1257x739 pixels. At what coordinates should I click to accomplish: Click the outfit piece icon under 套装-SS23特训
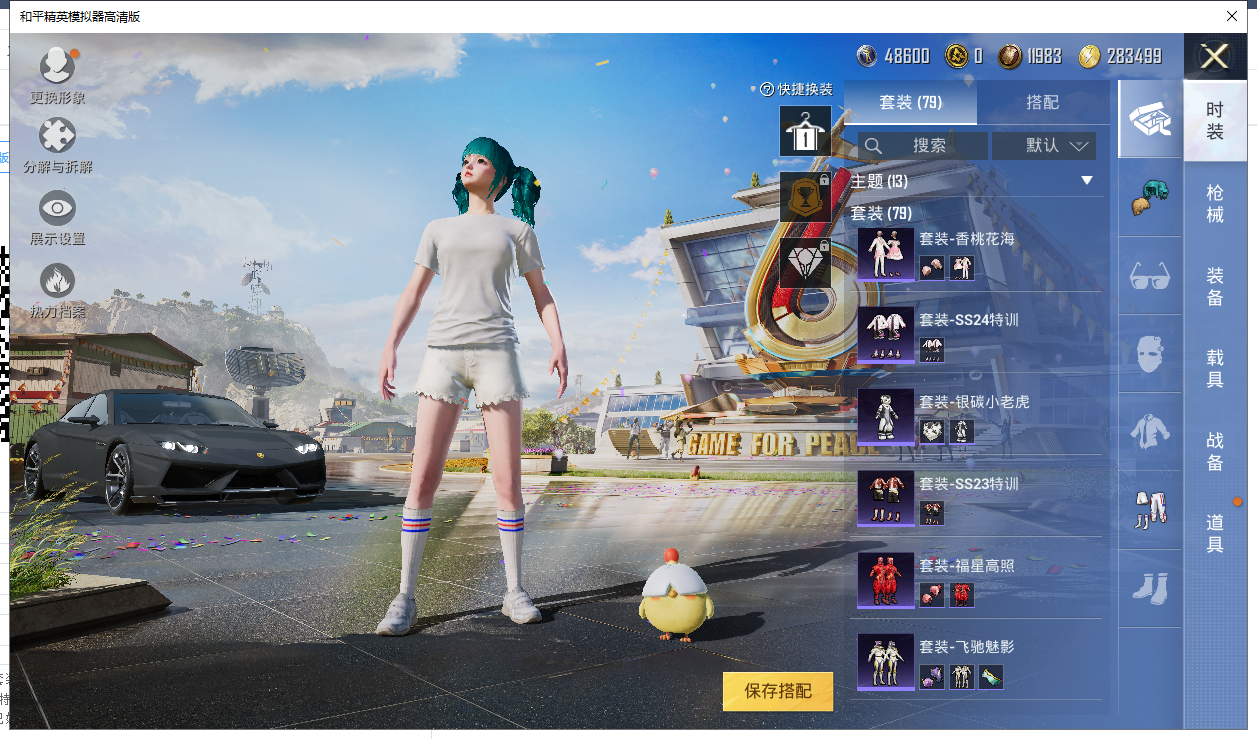tap(932, 513)
